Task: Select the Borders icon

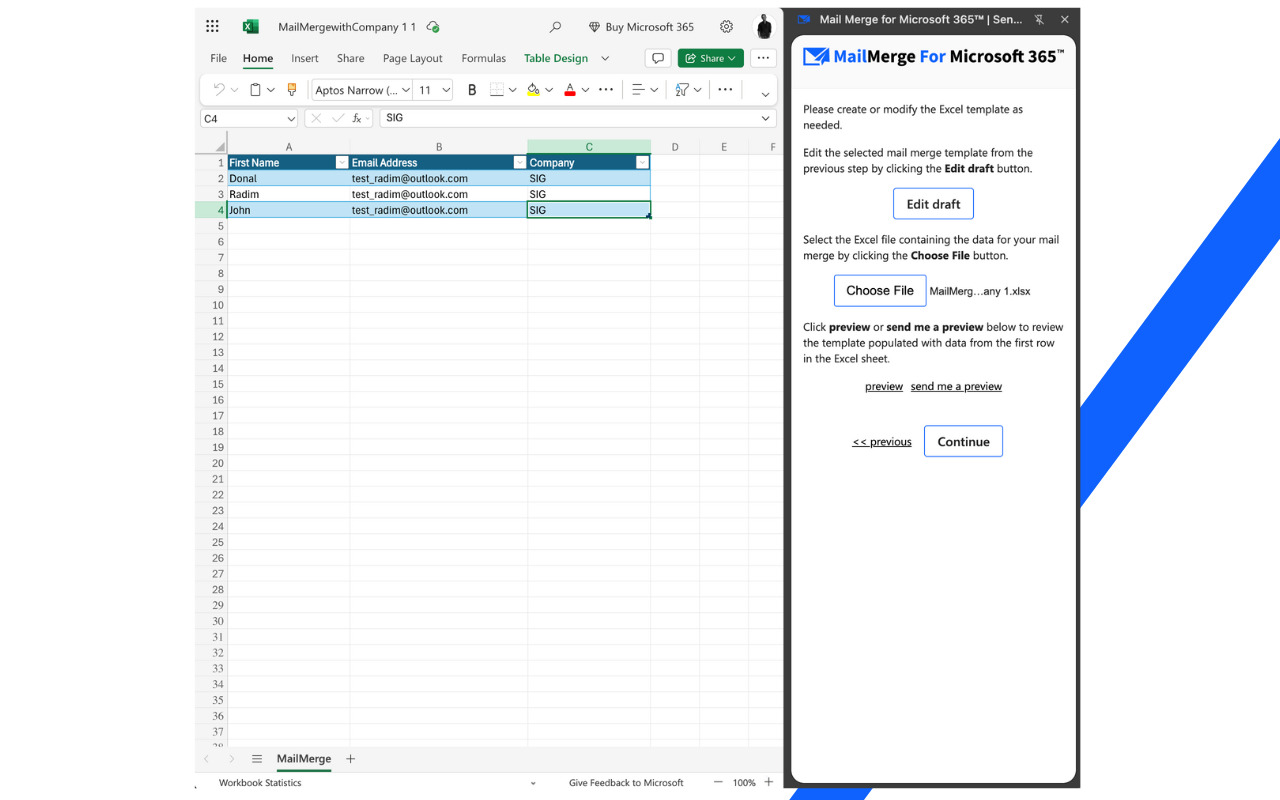Action: tap(498, 89)
